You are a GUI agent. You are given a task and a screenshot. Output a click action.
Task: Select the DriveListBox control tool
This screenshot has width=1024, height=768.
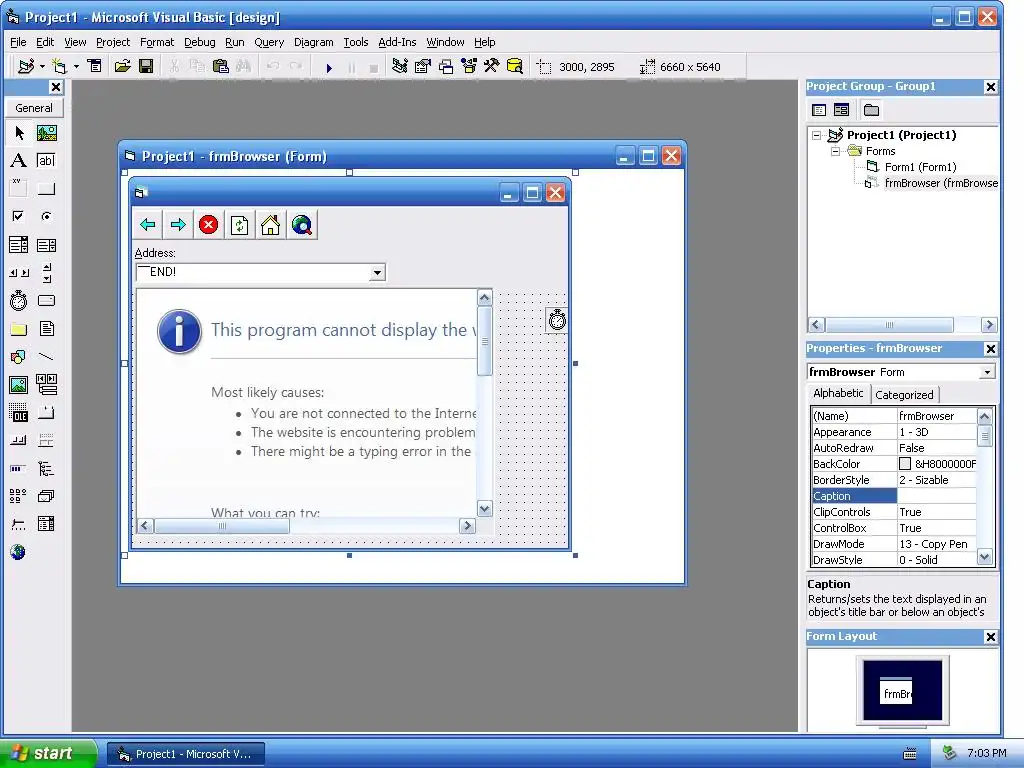(46, 300)
